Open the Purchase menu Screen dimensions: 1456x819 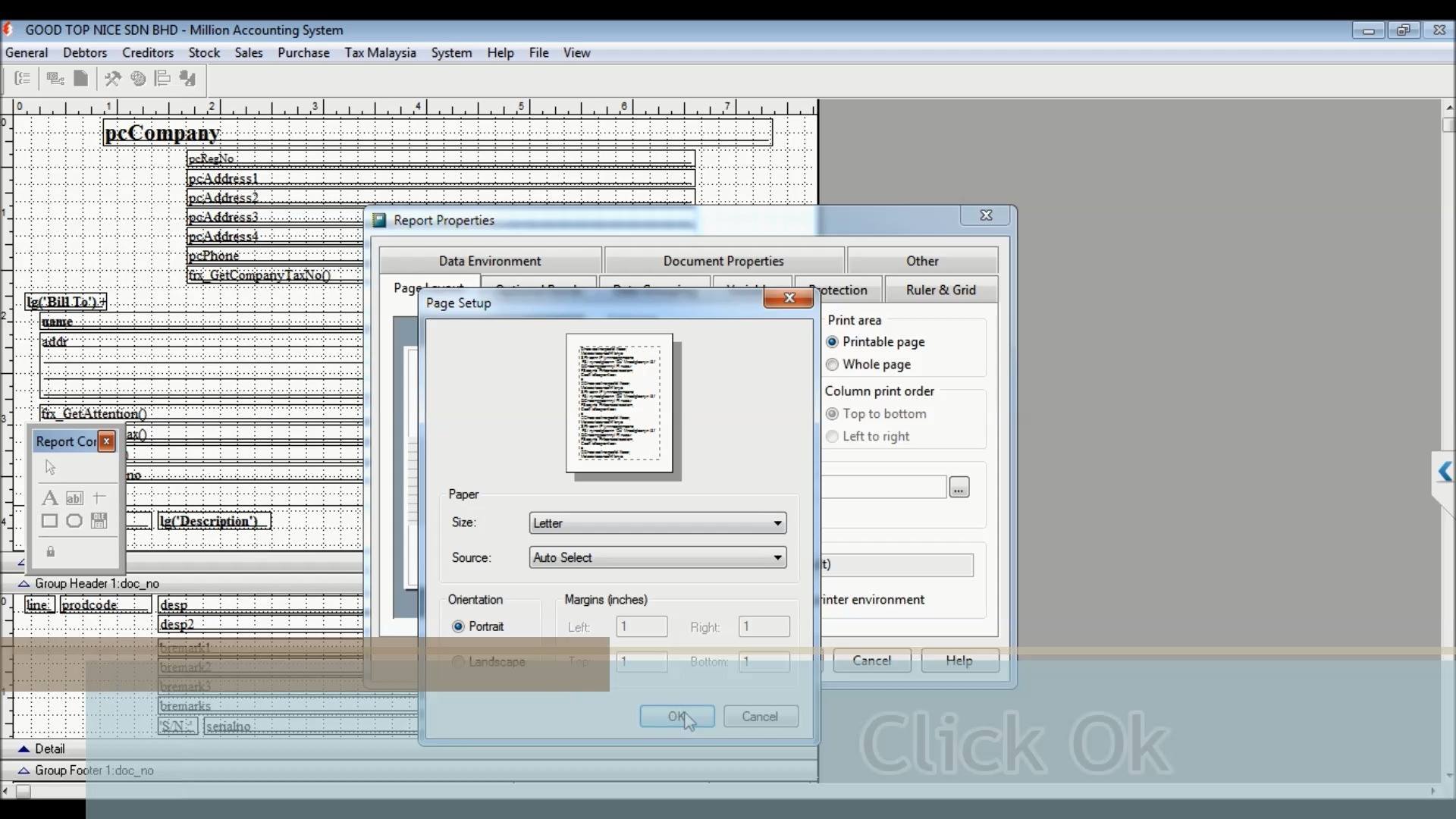click(303, 52)
